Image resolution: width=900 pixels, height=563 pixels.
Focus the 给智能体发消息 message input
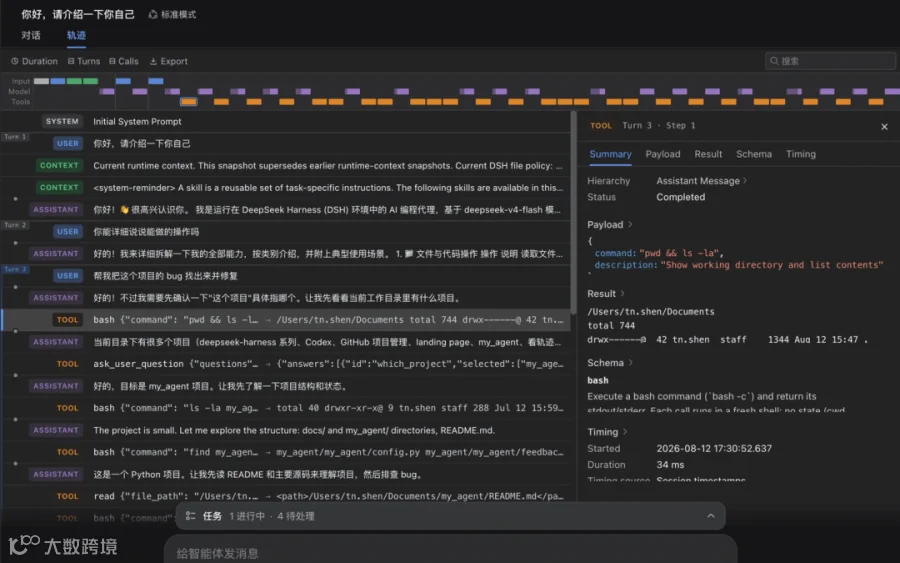[451, 553]
